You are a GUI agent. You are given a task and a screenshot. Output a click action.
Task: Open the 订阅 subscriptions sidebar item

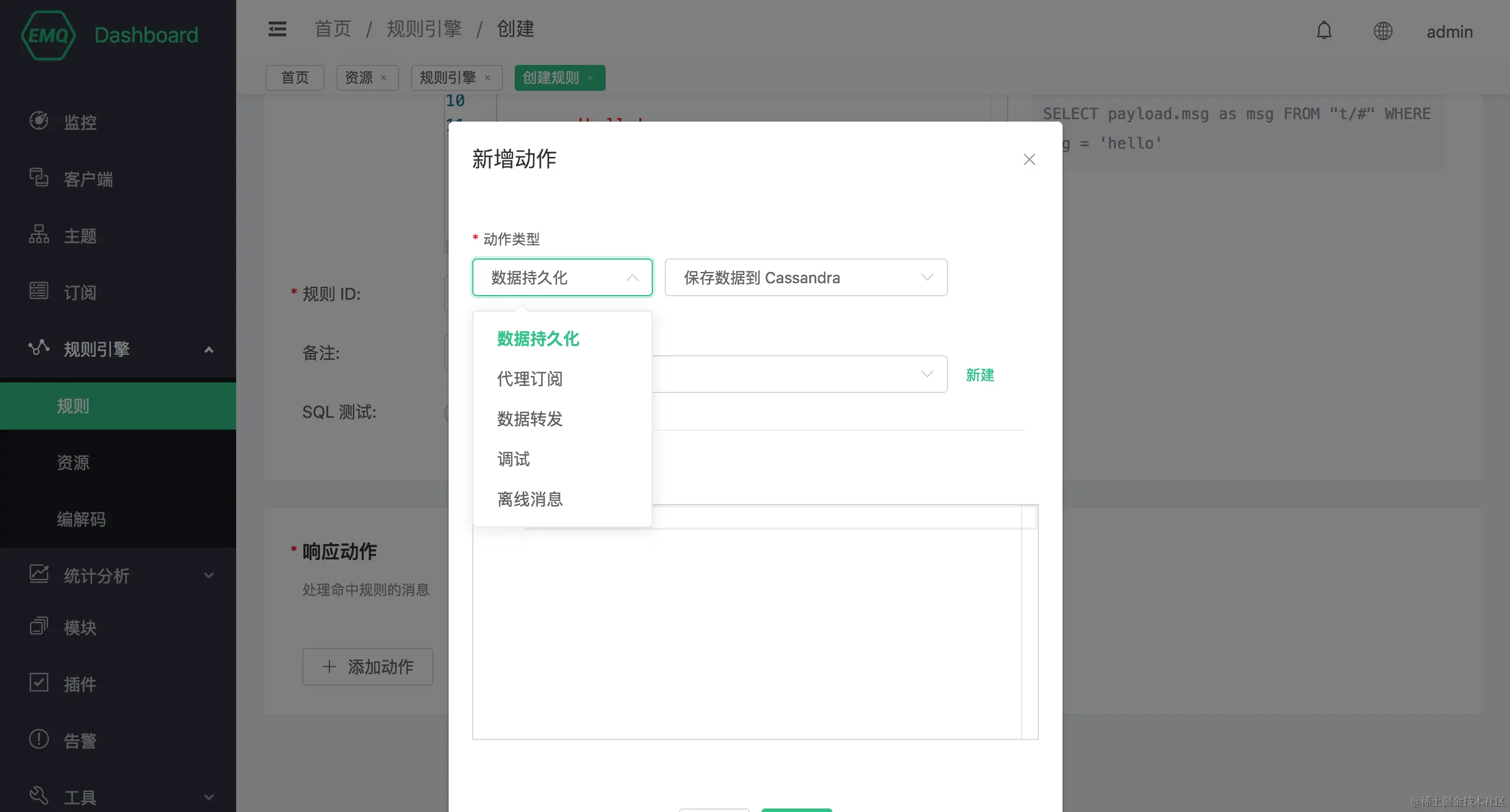(x=80, y=293)
